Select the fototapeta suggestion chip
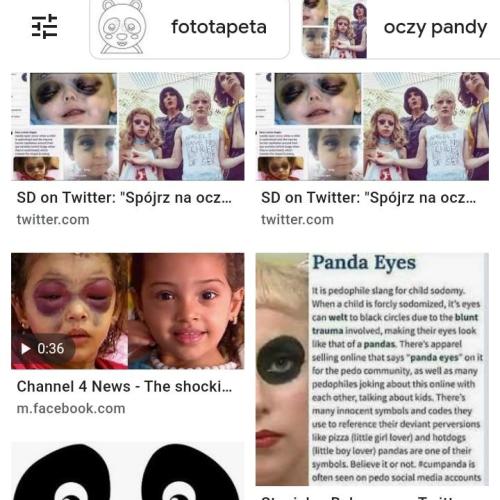Viewport: 500px width, 500px height. click(189, 29)
